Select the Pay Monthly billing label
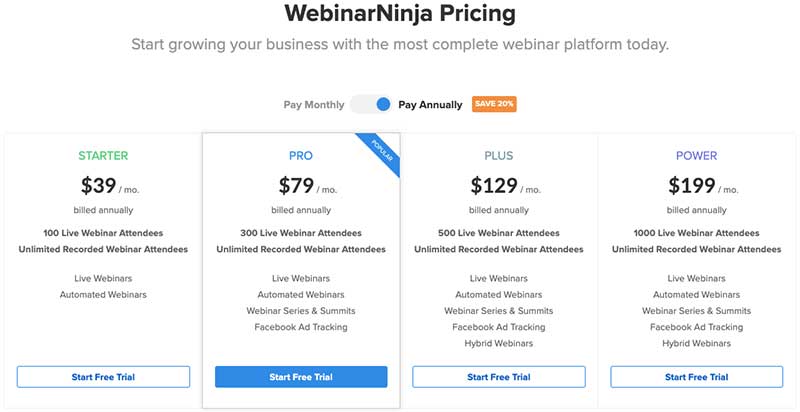 tap(314, 104)
